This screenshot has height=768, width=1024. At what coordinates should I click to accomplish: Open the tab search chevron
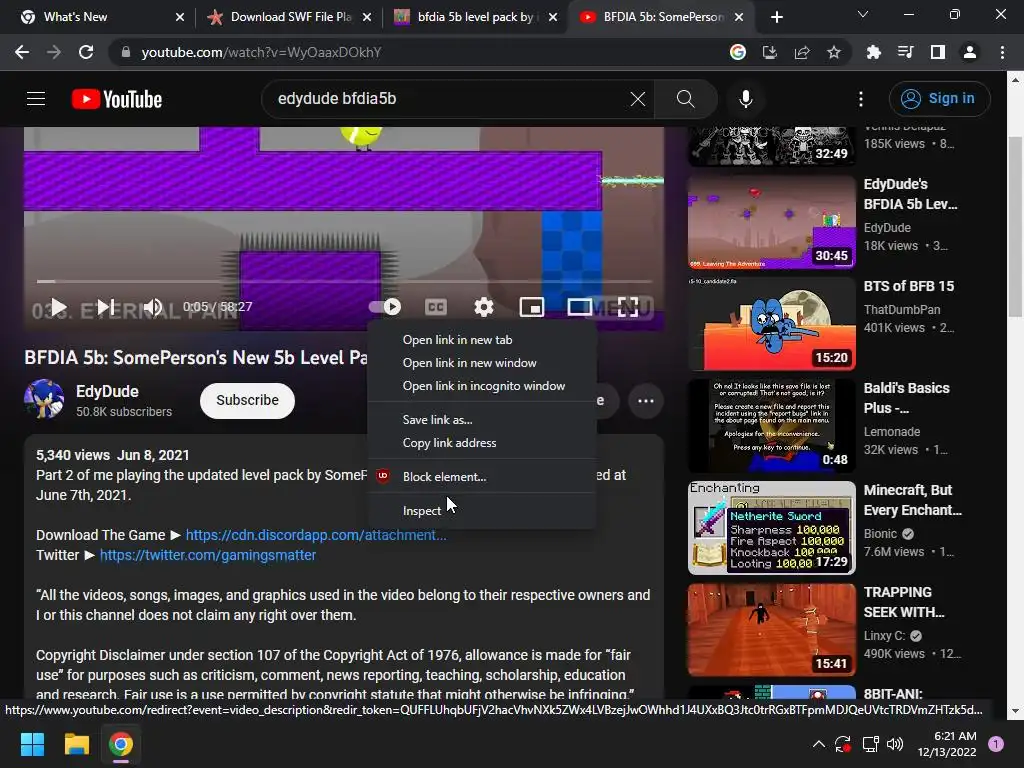pos(863,14)
